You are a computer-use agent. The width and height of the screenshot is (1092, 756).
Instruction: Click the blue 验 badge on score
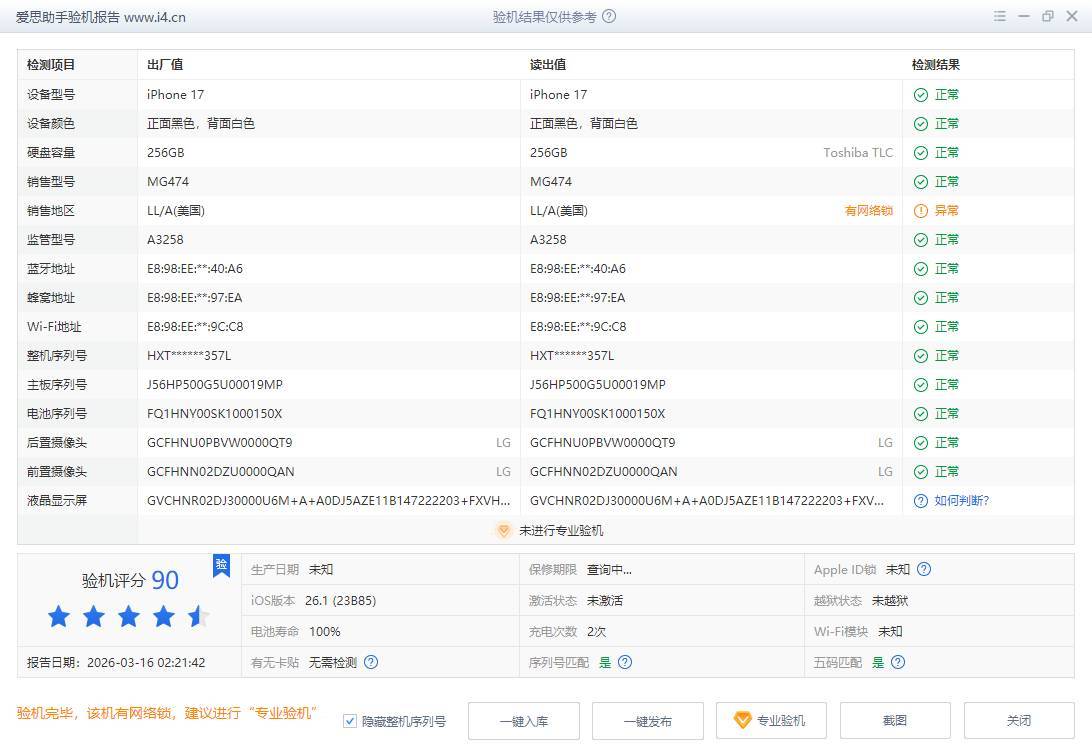(221, 565)
